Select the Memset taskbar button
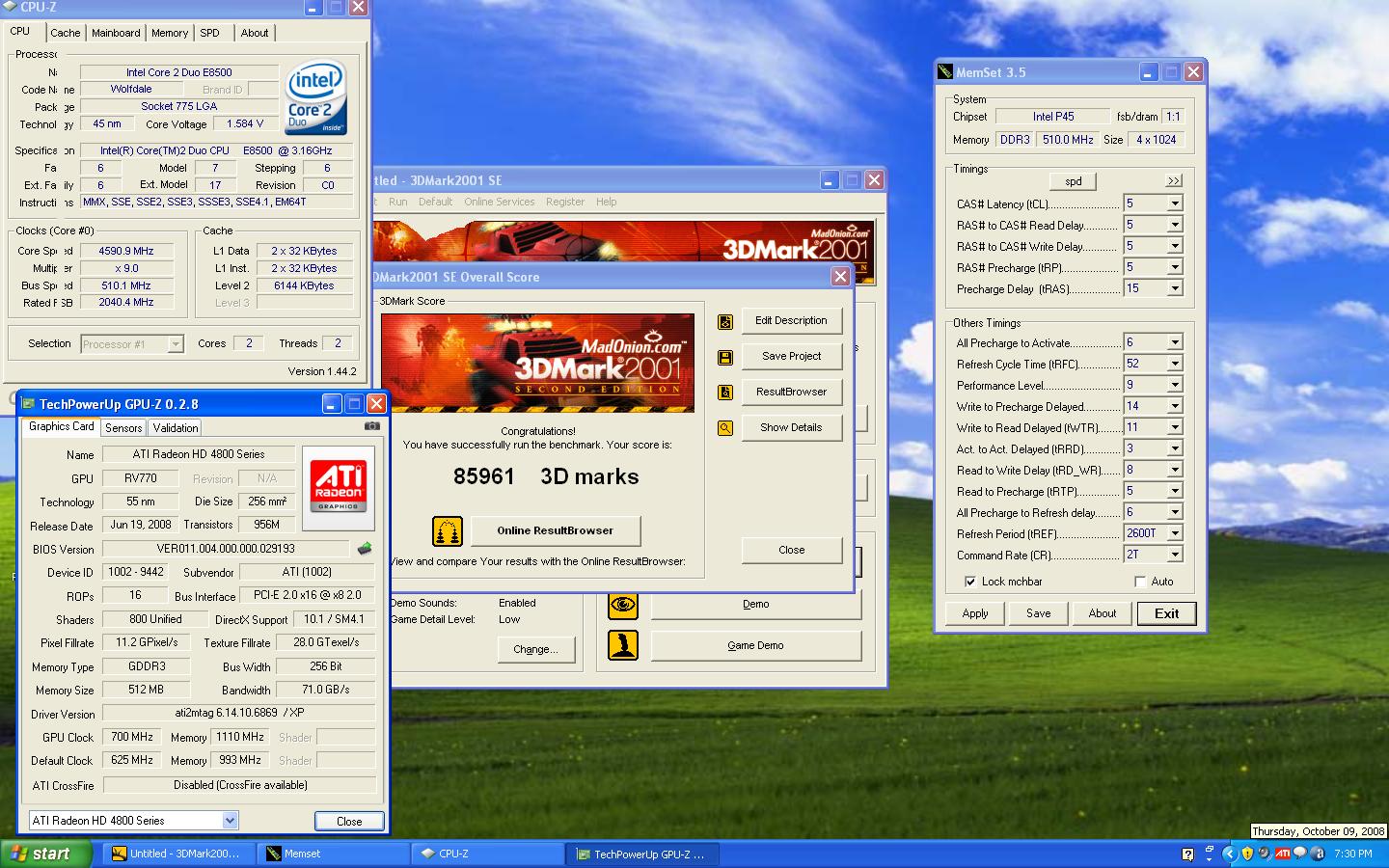The image size is (1389, 868). [x=335, y=854]
